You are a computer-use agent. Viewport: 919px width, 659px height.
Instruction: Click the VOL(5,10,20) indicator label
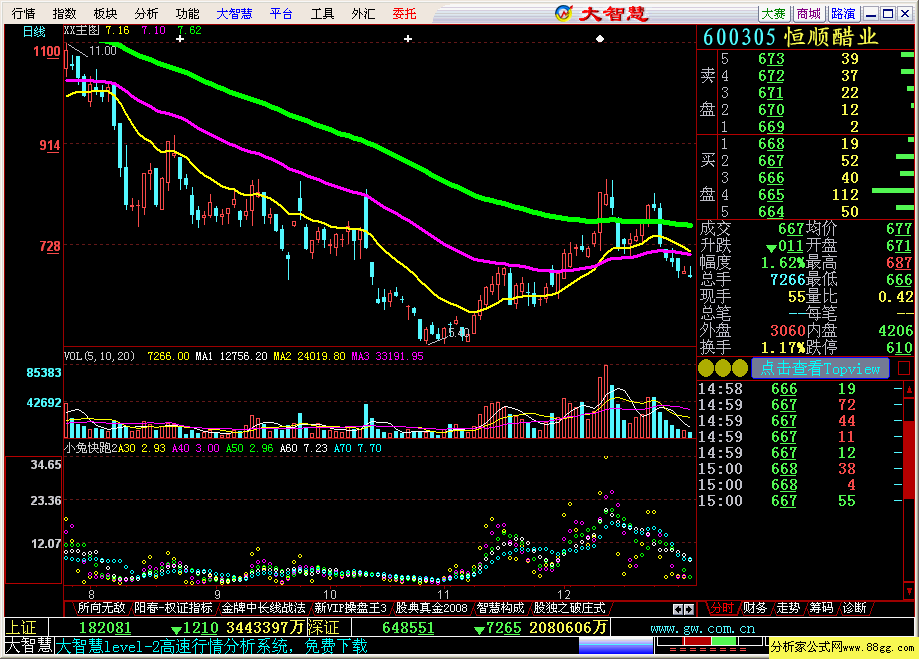point(99,356)
